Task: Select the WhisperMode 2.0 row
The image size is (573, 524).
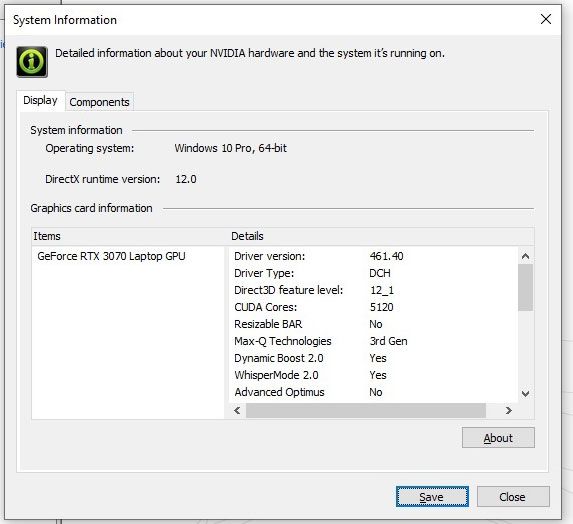Action: coord(373,375)
